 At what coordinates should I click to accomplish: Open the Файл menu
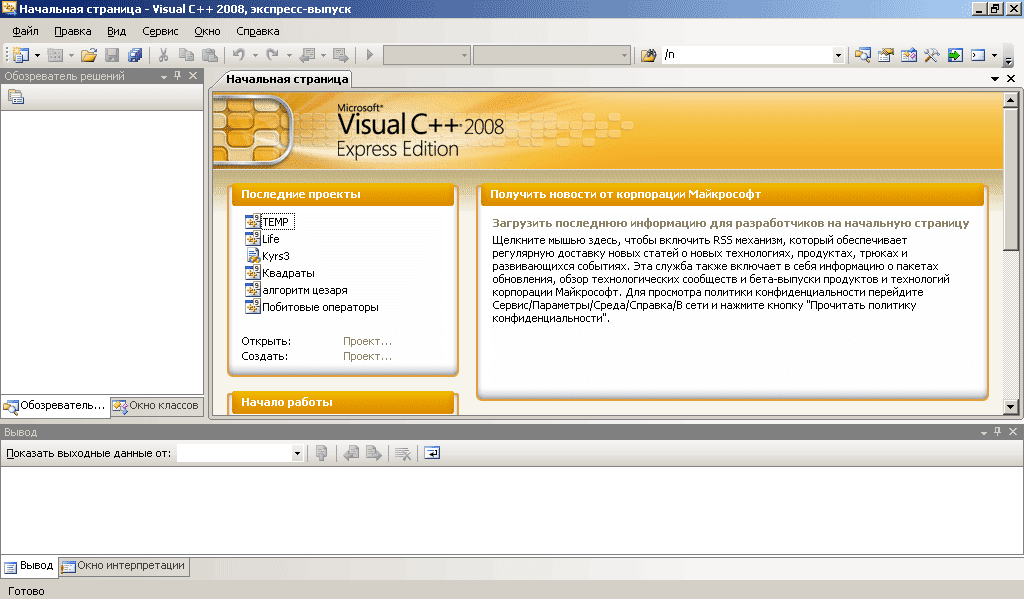pos(25,31)
